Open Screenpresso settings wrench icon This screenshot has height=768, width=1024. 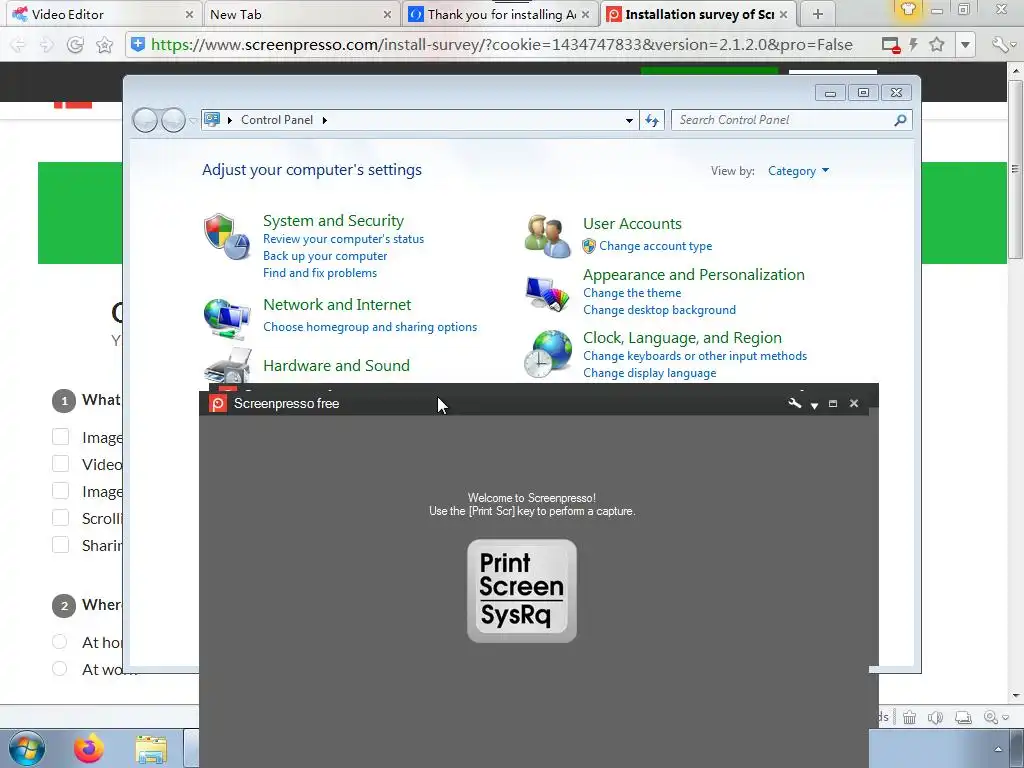click(x=795, y=404)
